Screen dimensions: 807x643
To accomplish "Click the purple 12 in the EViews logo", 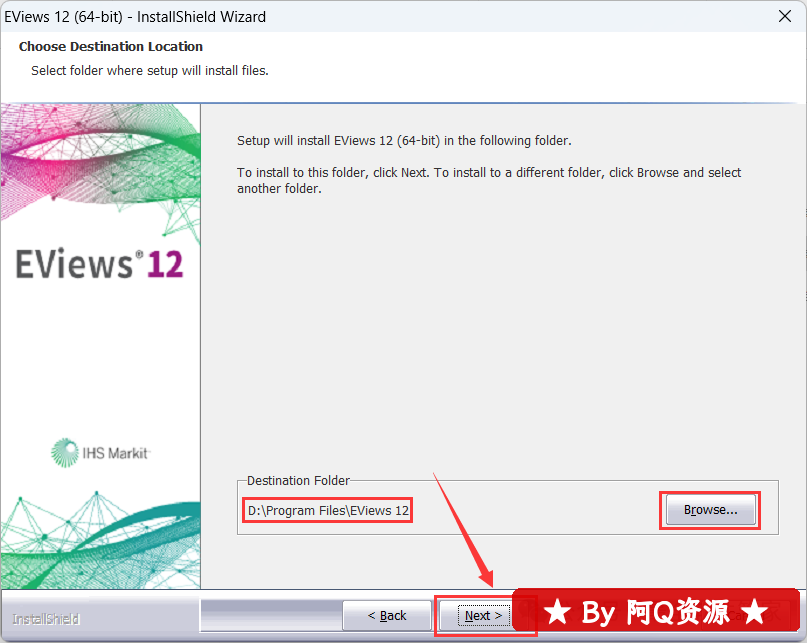I will tap(165, 264).
